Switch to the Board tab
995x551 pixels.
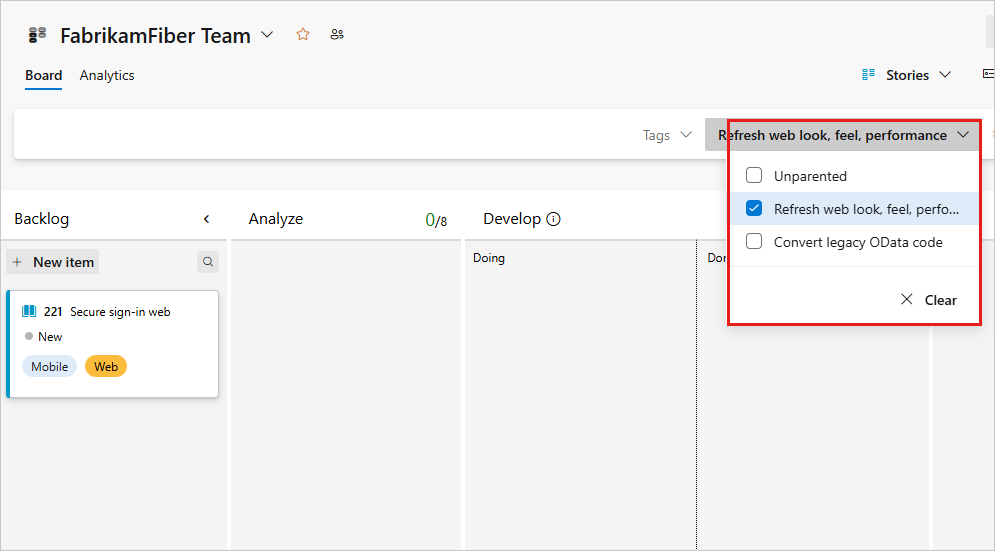(x=44, y=76)
